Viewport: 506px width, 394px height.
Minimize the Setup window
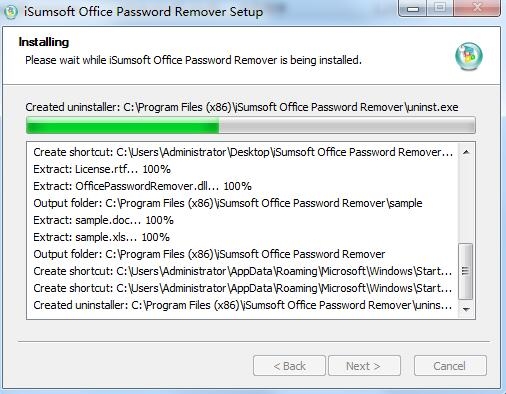pos(413,8)
